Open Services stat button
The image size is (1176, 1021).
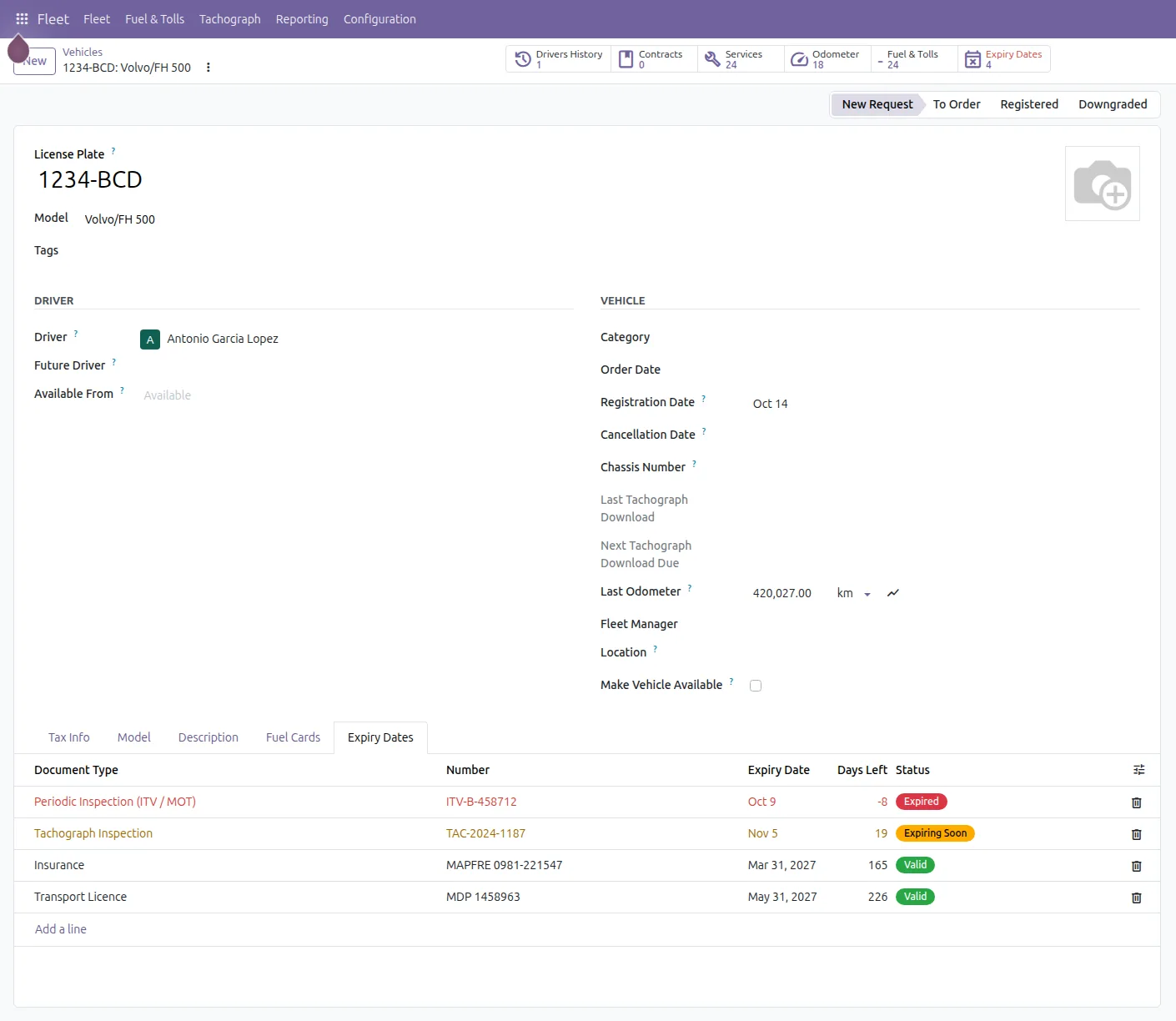click(x=741, y=59)
